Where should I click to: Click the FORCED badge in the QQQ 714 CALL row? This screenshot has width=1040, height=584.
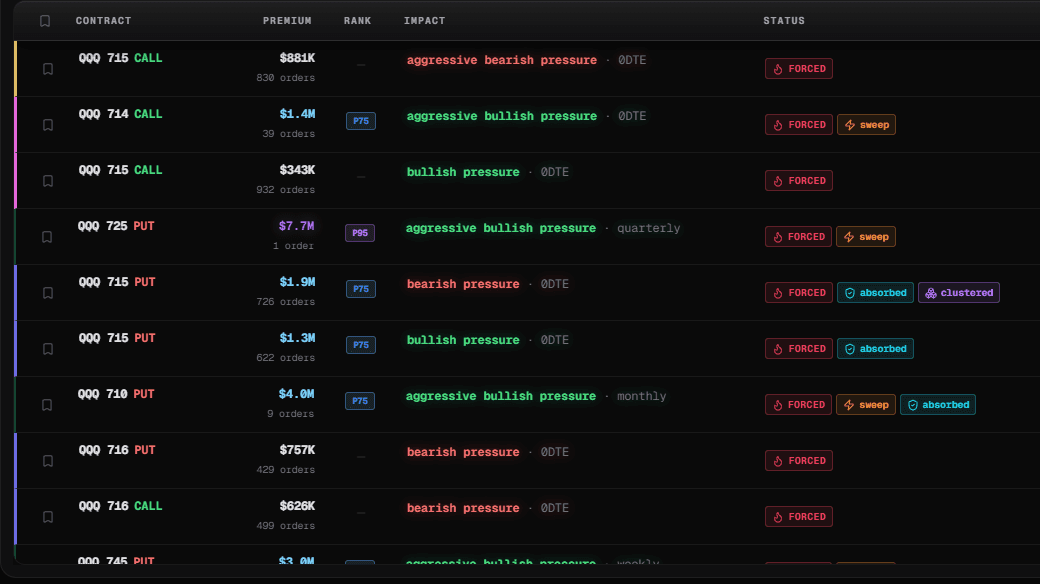coord(799,125)
